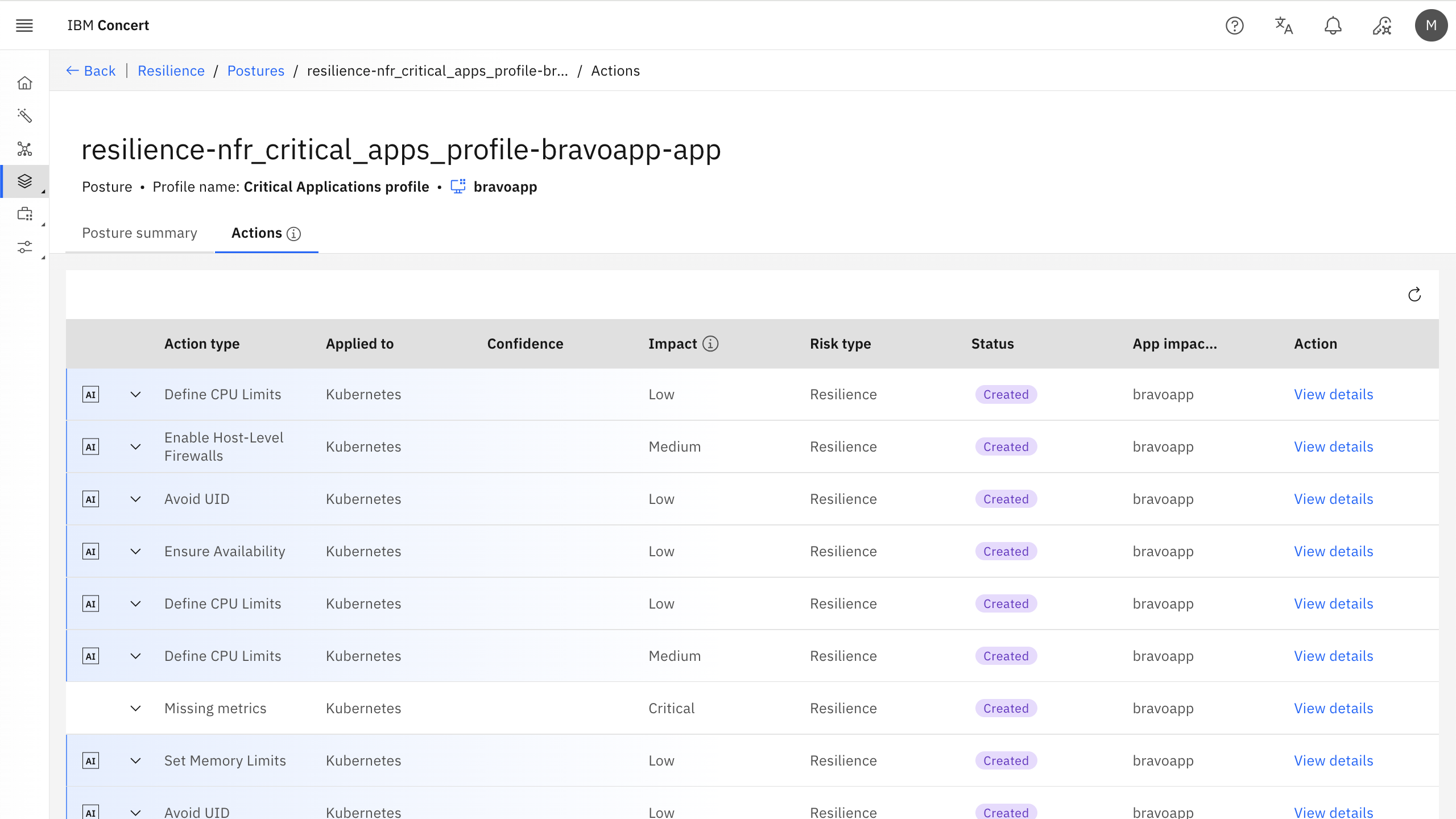The height and width of the screenshot is (819, 1456).
Task: Click the bravoapp application icon
Action: click(458, 187)
